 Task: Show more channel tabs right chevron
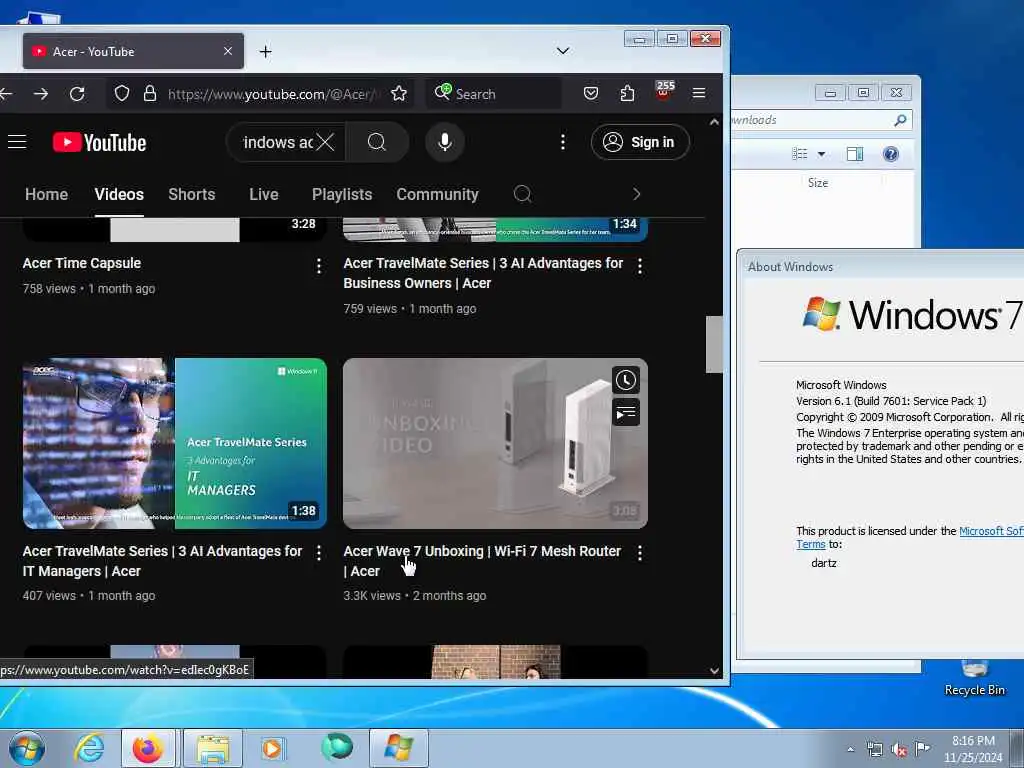pos(636,194)
